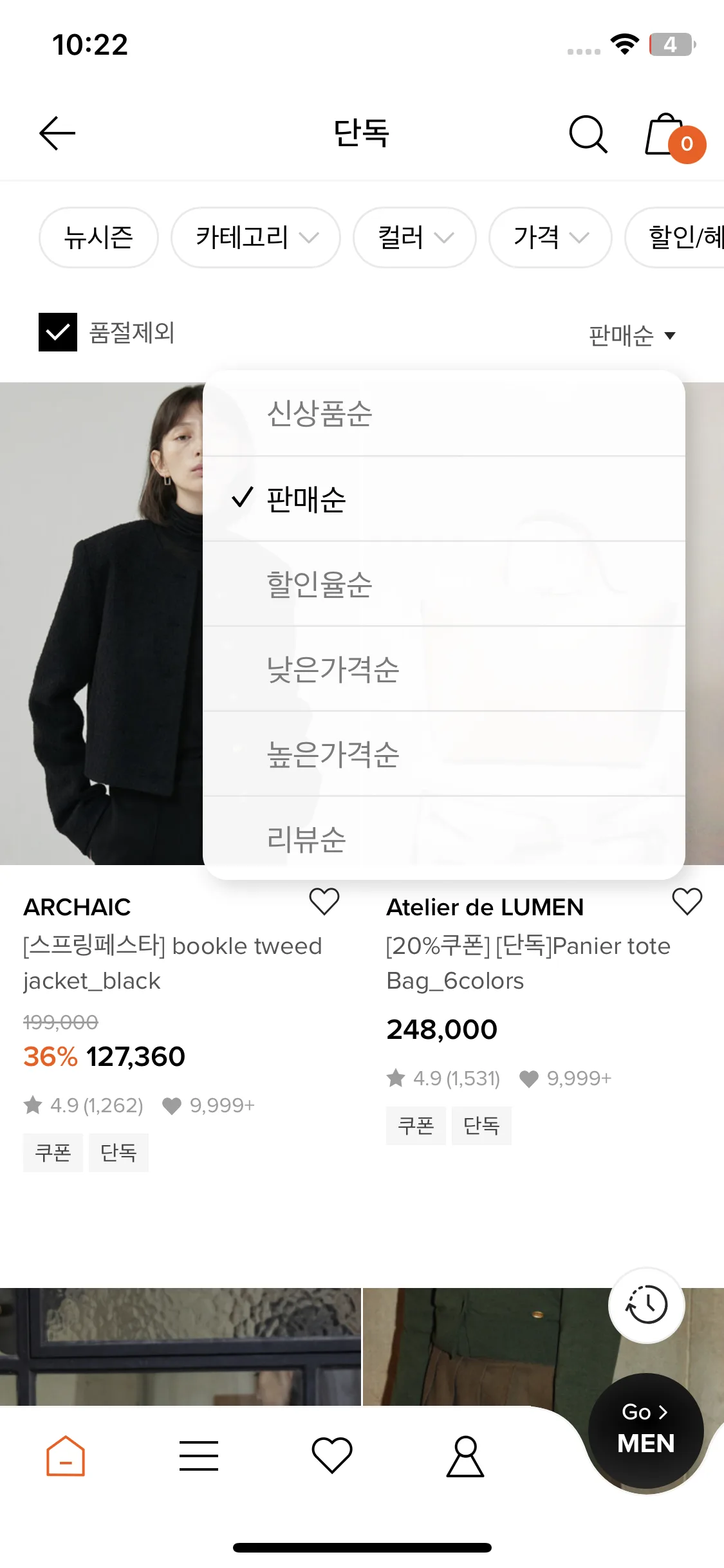Open hamburger menu in bottom bar
Image resolution: width=724 pixels, height=1568 pixels.
[199, 1456]
